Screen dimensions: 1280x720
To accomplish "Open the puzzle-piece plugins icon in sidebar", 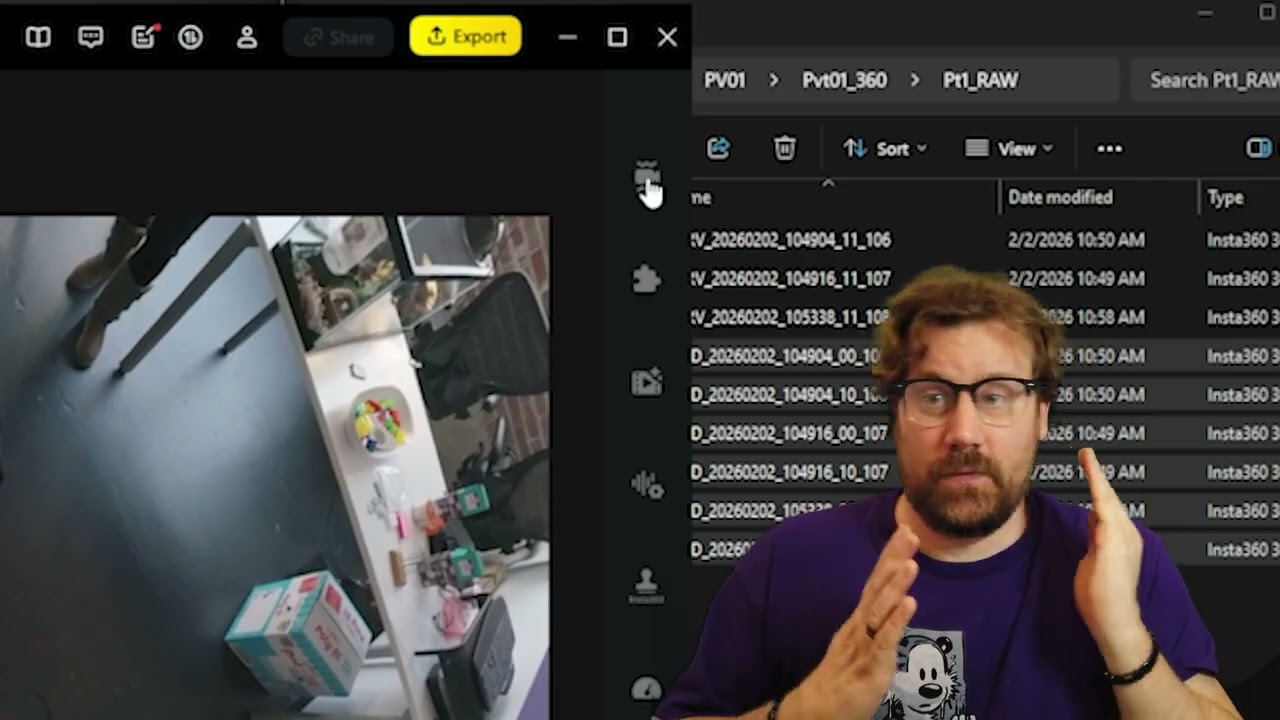I will (647, 278).
